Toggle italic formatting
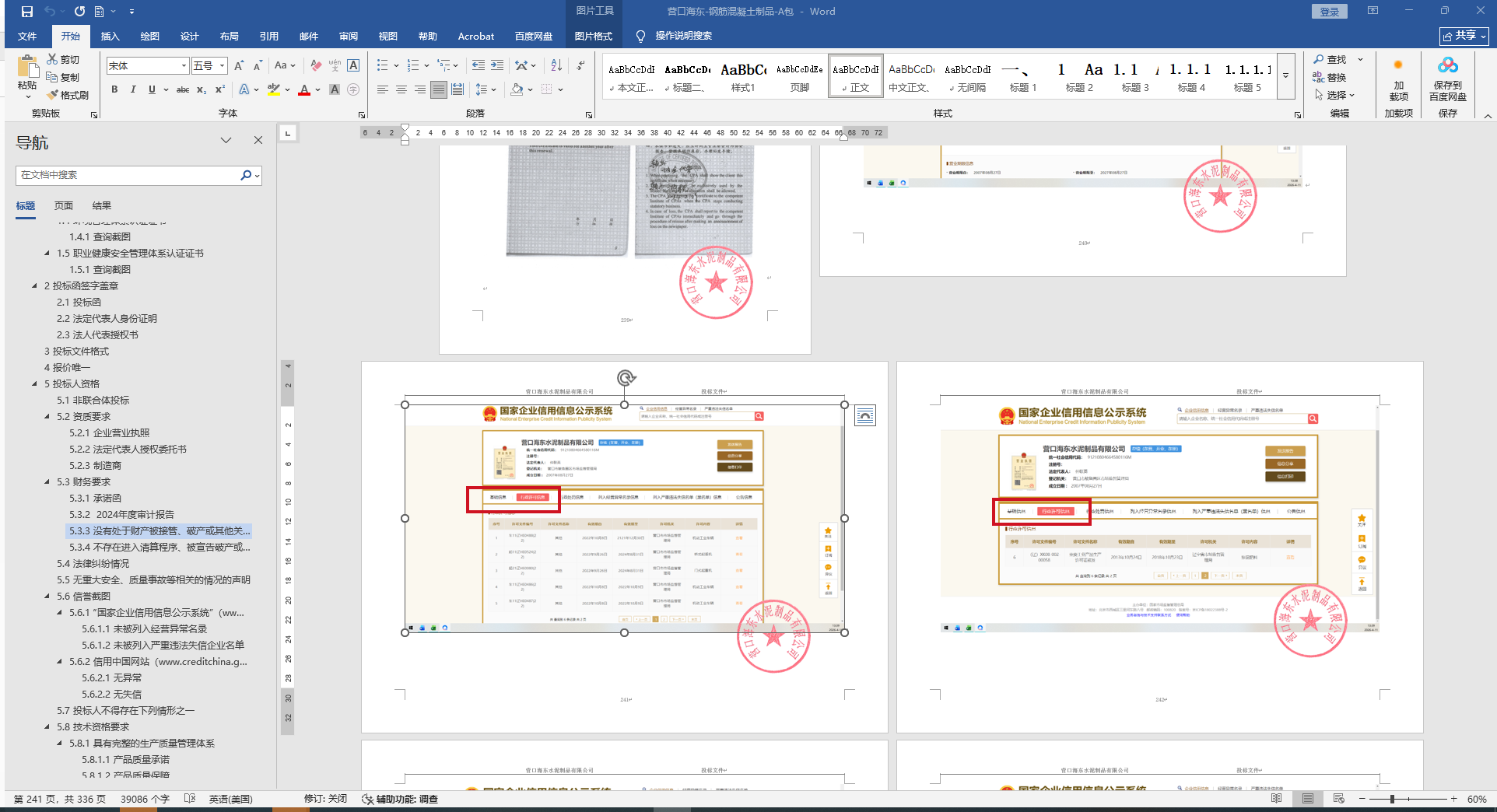The width and height of the screenshot is (1497, 812). (x=133, y=89)
